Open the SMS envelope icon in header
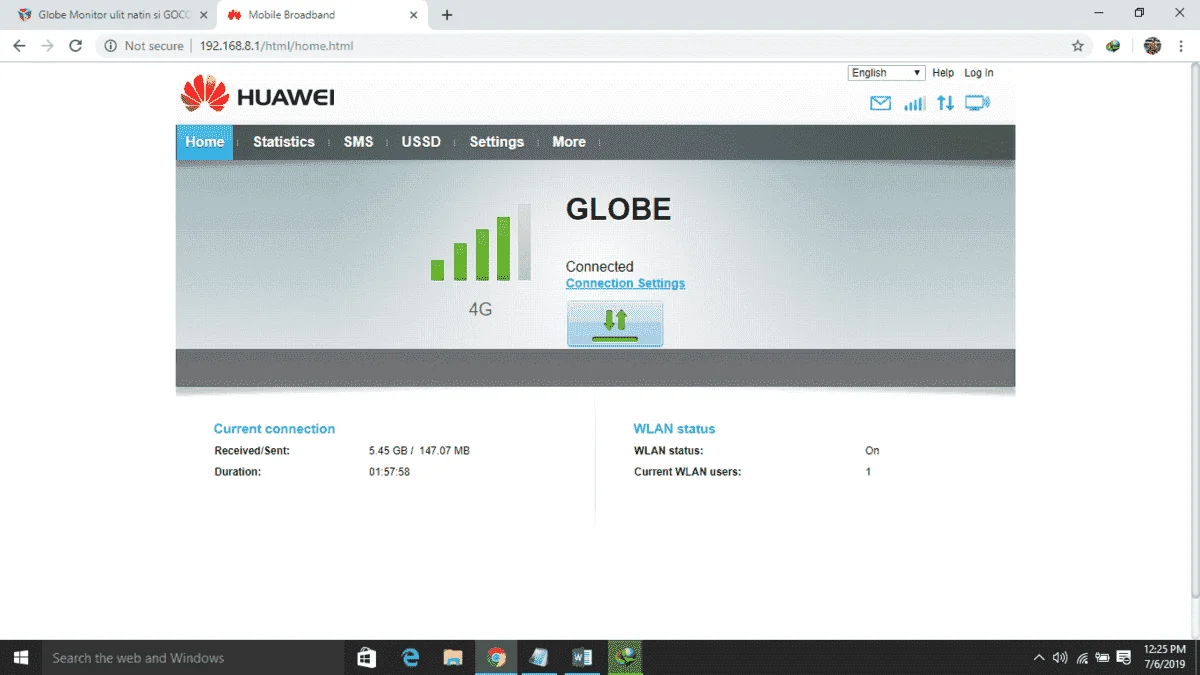 pyautogui.click(x=880, y=103)
